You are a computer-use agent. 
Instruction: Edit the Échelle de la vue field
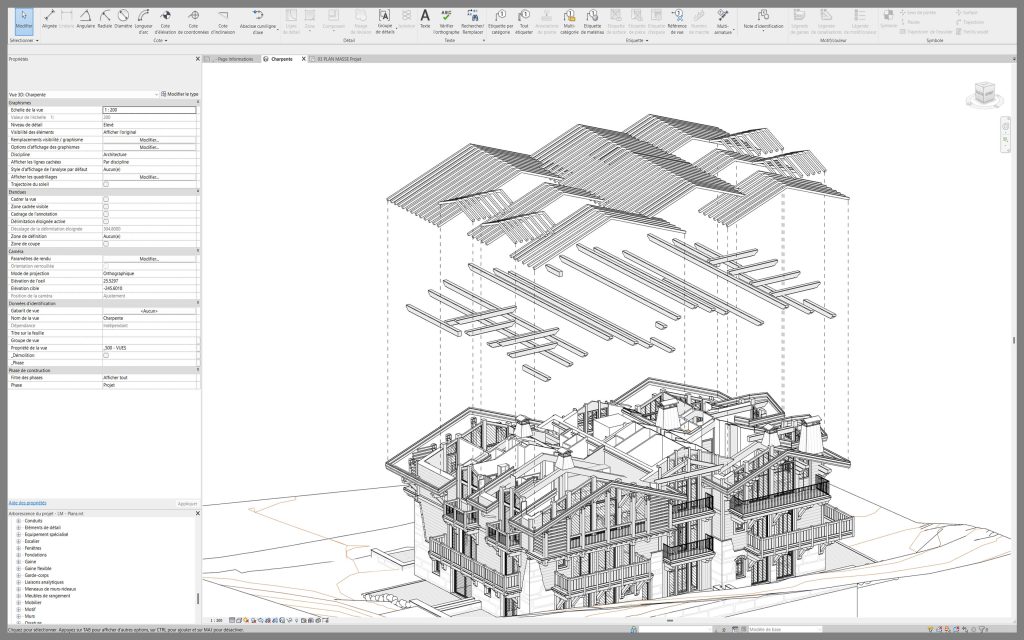coord(149,109)
